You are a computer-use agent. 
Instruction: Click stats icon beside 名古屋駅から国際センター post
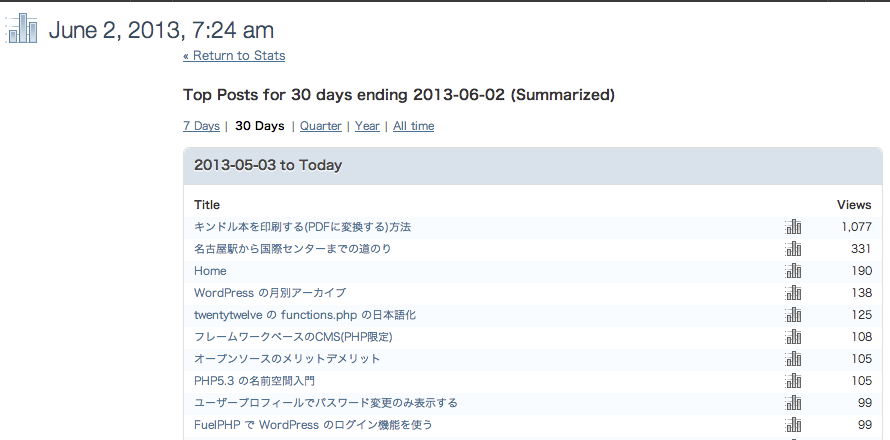pos(793,249)
